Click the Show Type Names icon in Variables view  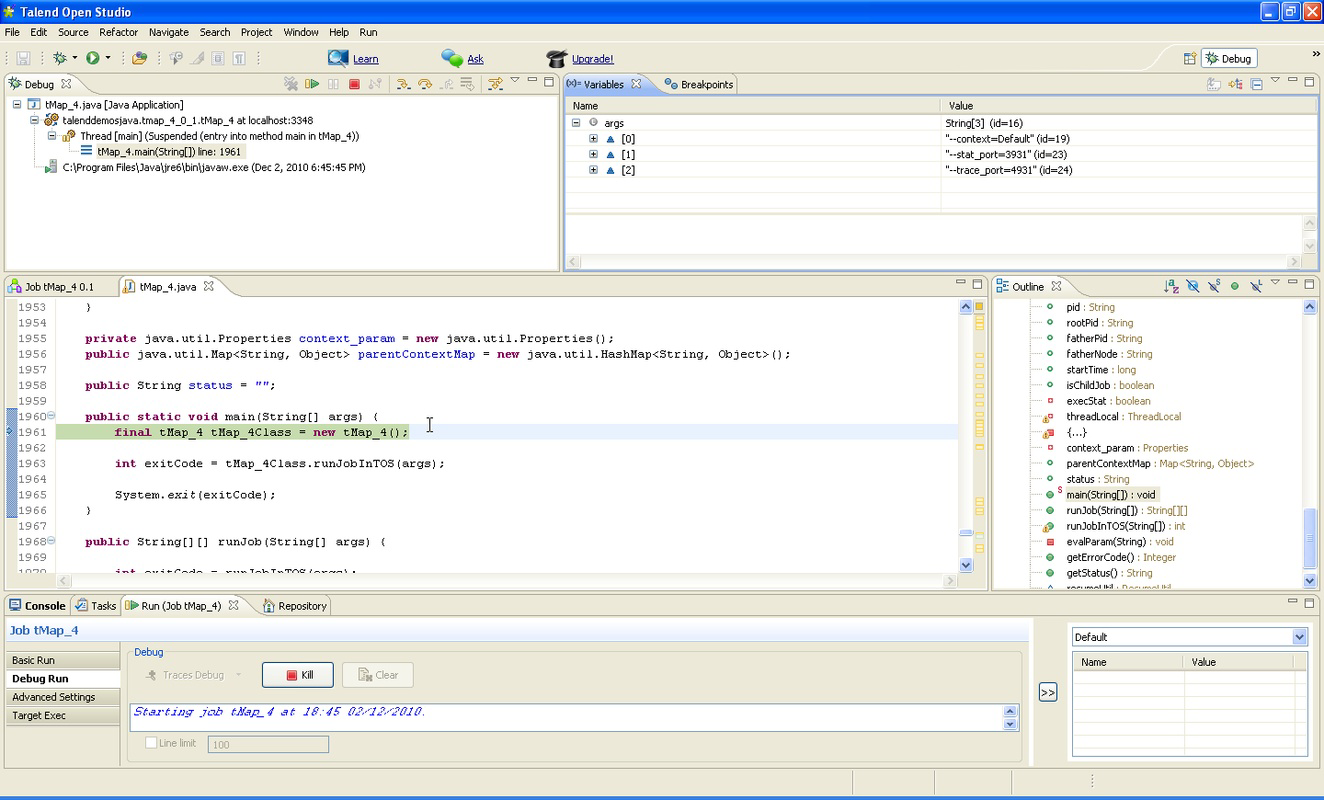tap(1214, 84)
